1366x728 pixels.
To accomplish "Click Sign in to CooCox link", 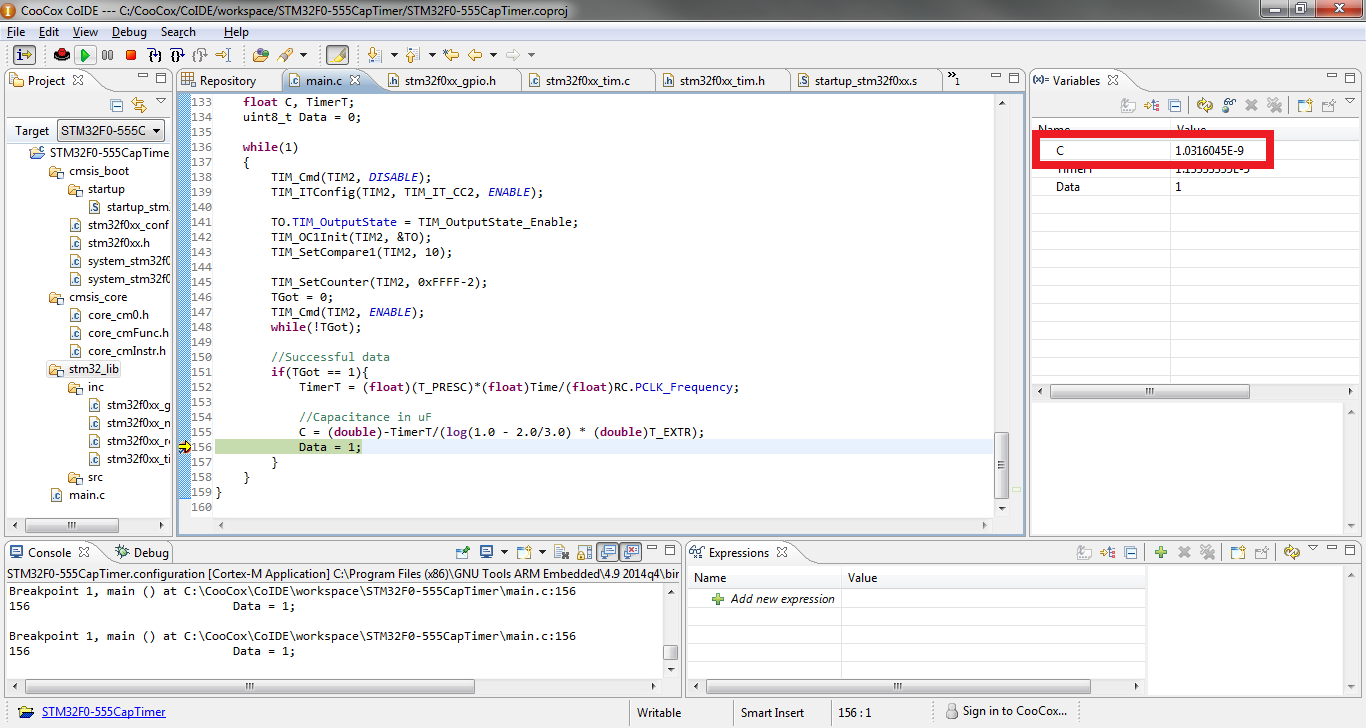I will point(1014,711).
